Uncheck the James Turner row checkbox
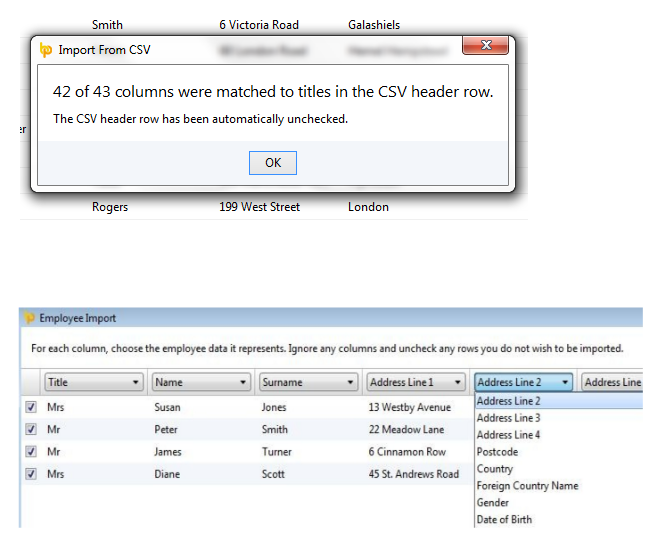The width and height of the screenshot is (667, 548). 31,451
